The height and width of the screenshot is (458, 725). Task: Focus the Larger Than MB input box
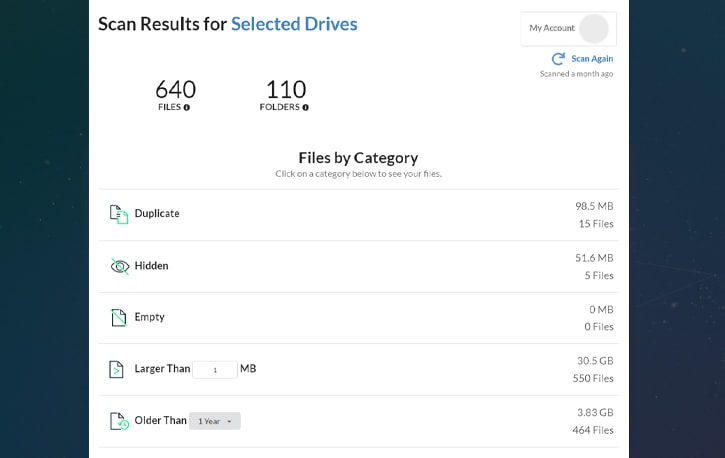pos(215,370)
